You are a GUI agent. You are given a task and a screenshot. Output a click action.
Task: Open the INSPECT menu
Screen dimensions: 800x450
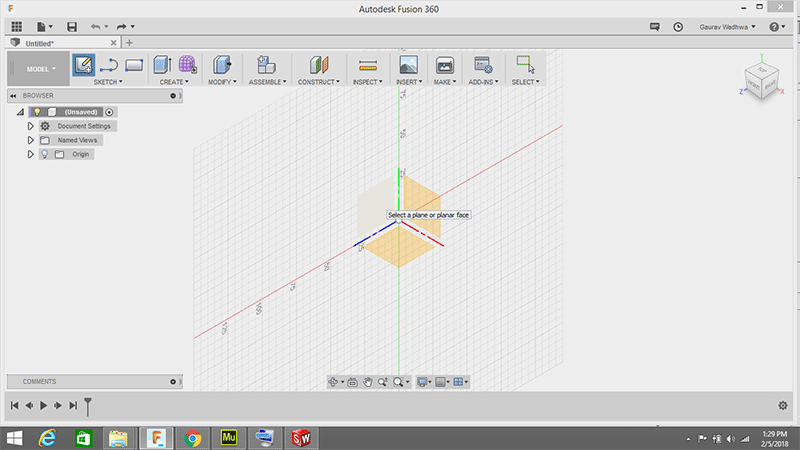(x=367, y=82)
